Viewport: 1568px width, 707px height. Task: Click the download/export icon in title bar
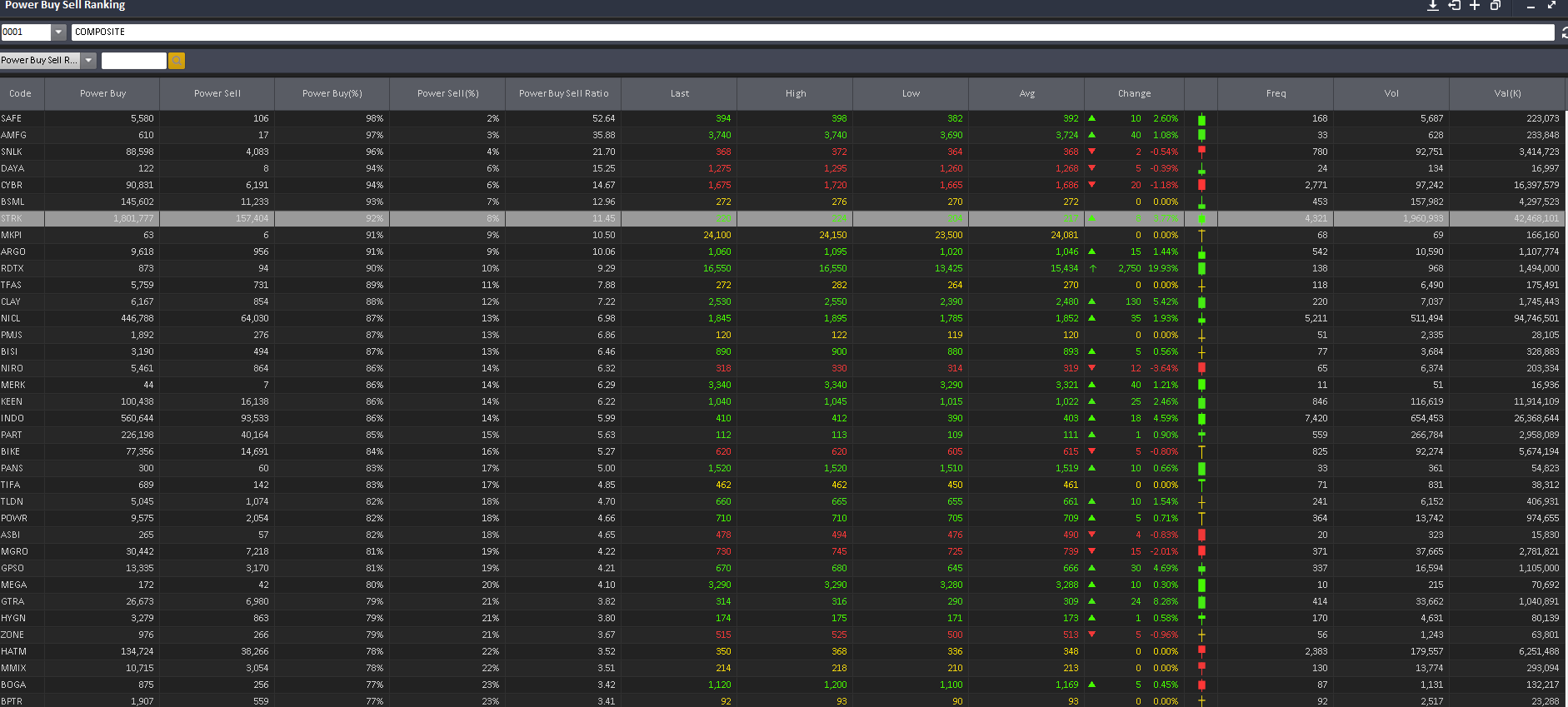tap(1432, 6)
